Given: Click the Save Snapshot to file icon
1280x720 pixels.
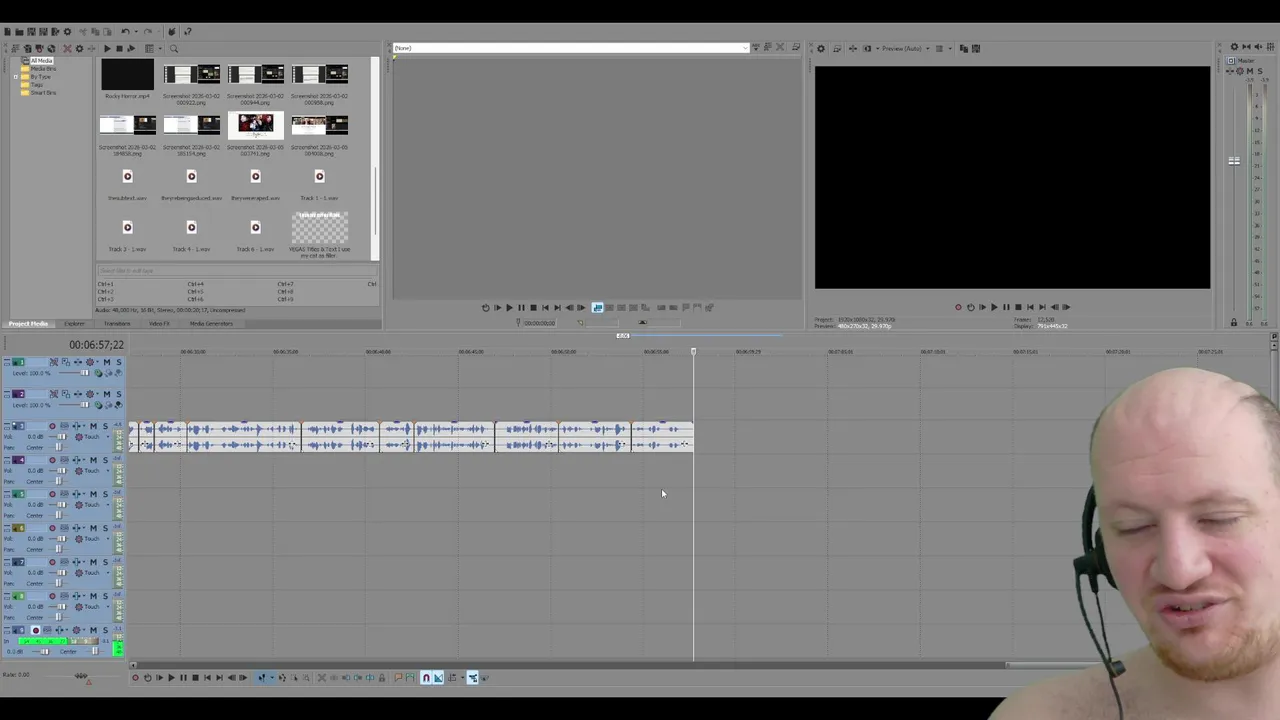Looking at the screenshot, I should (x=976, y=48).
